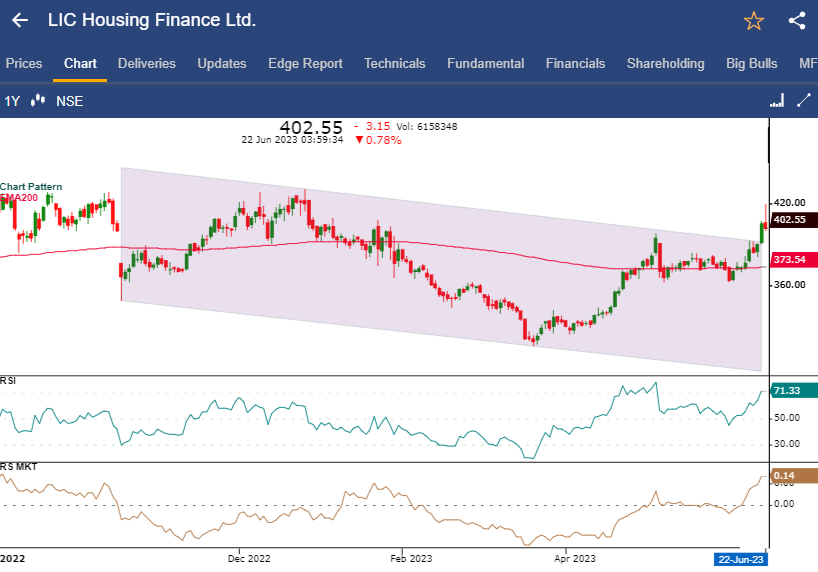Click the Apr 2023 axis label
818x572 pixels.
(x=574, y=558)
